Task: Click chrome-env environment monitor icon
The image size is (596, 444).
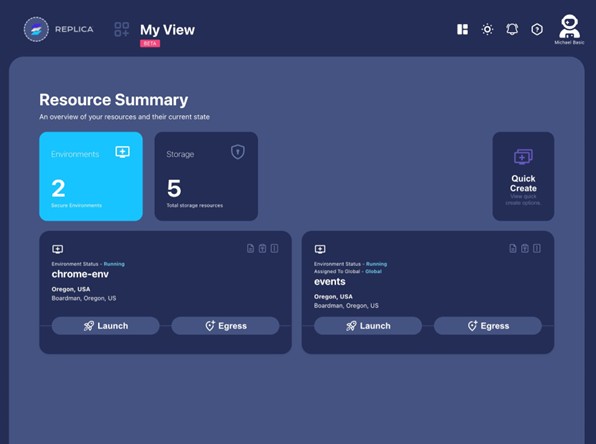Action: [57, 249]
